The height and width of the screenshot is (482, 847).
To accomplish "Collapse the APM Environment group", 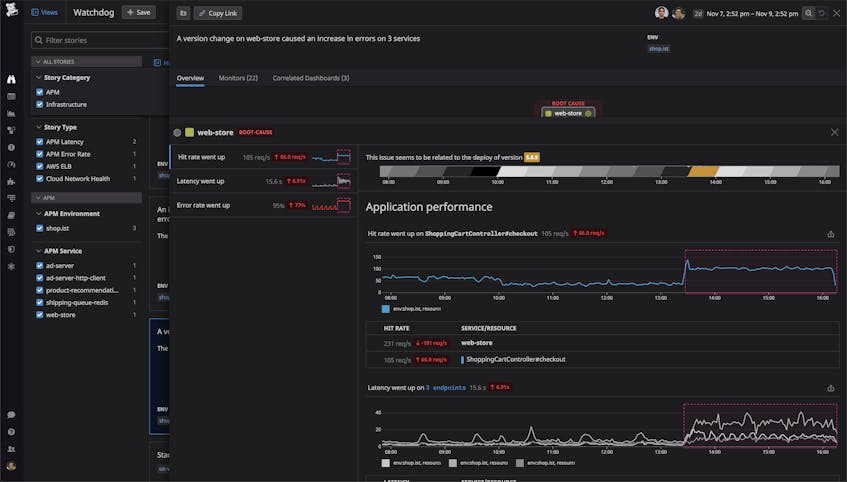I will [68, 214].
